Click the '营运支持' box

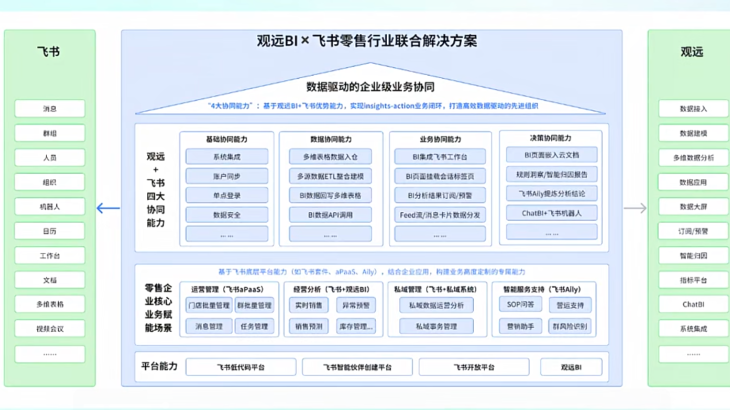tap(570, 305)
